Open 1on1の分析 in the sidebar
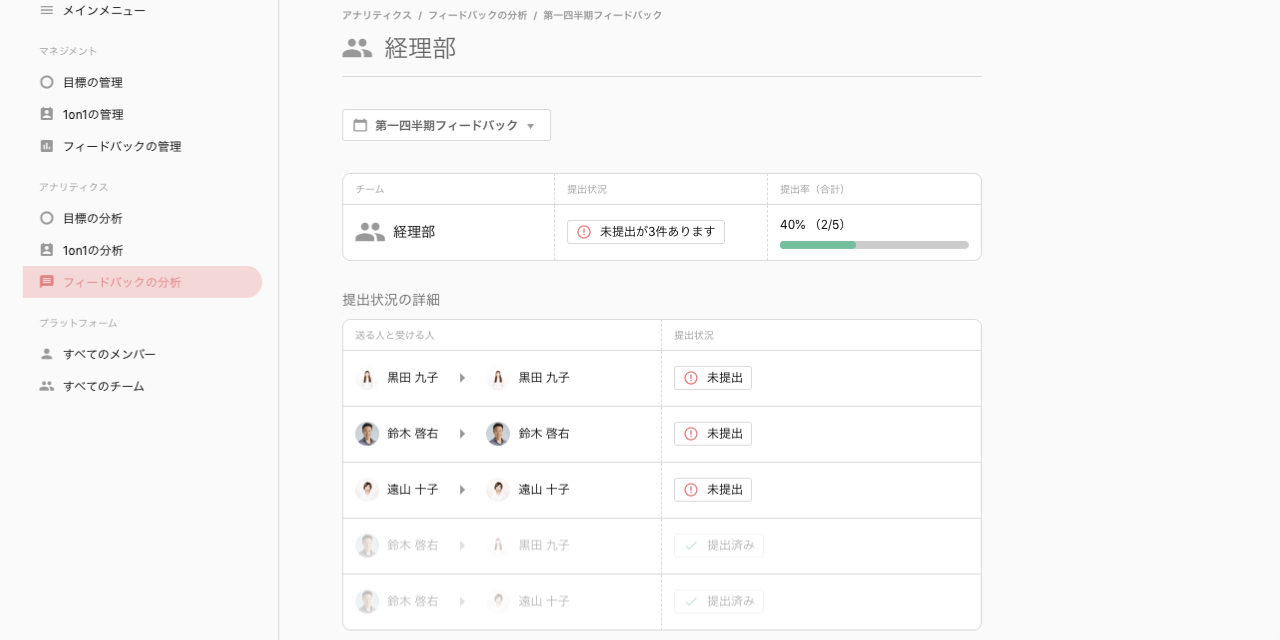 (x=93, y=250)
